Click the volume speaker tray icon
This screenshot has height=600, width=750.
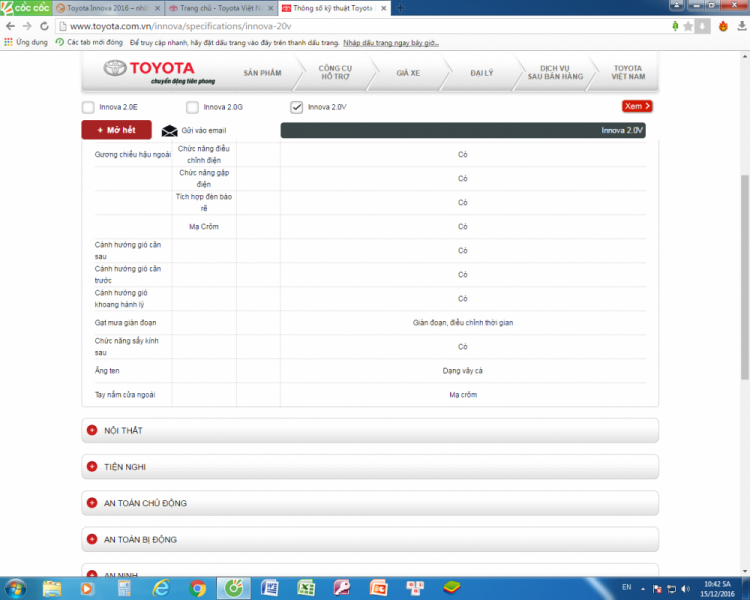click(x=686, y=589)
